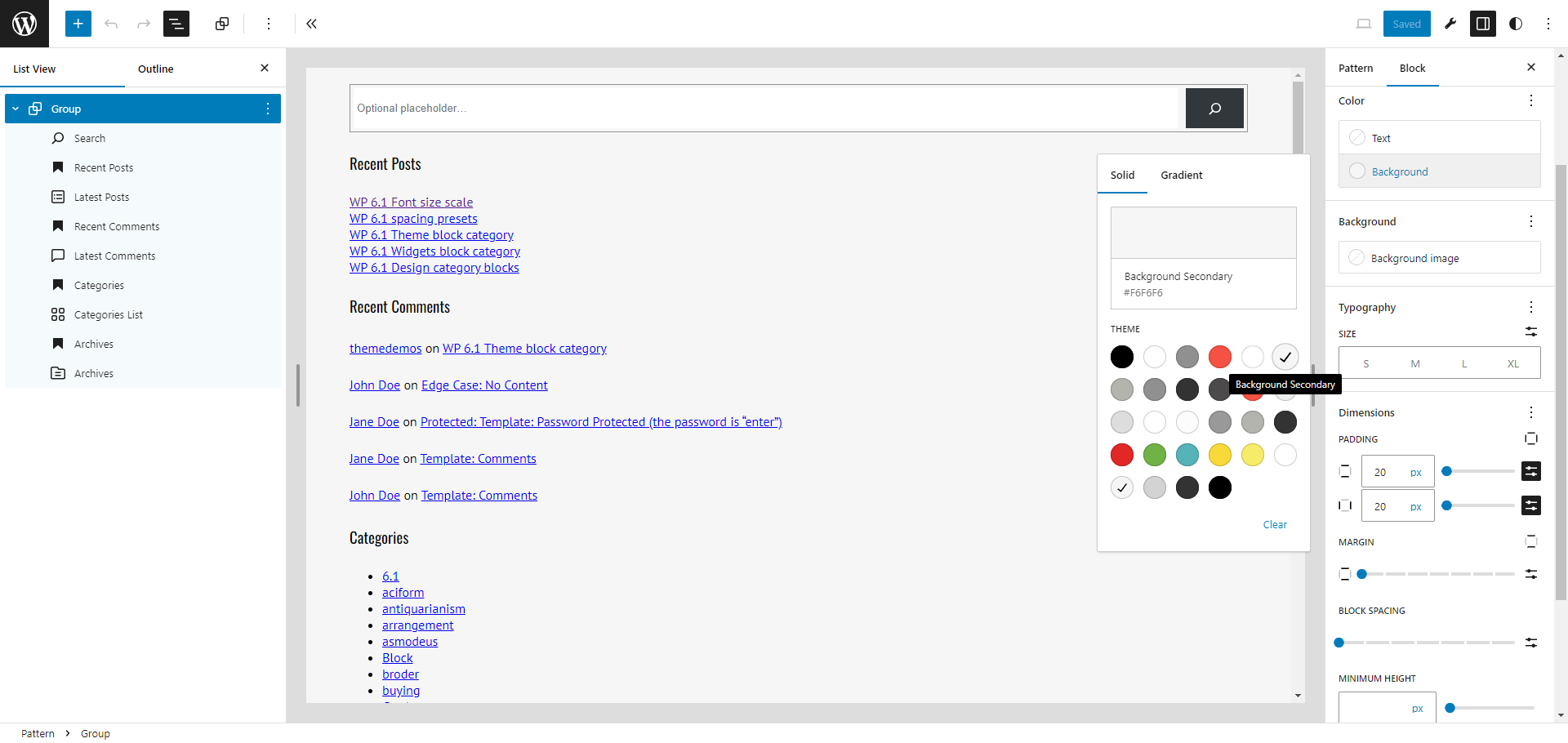Toggle custom size control in Typography
This screenshot has height=743, width=1568.
(1530, 332)
